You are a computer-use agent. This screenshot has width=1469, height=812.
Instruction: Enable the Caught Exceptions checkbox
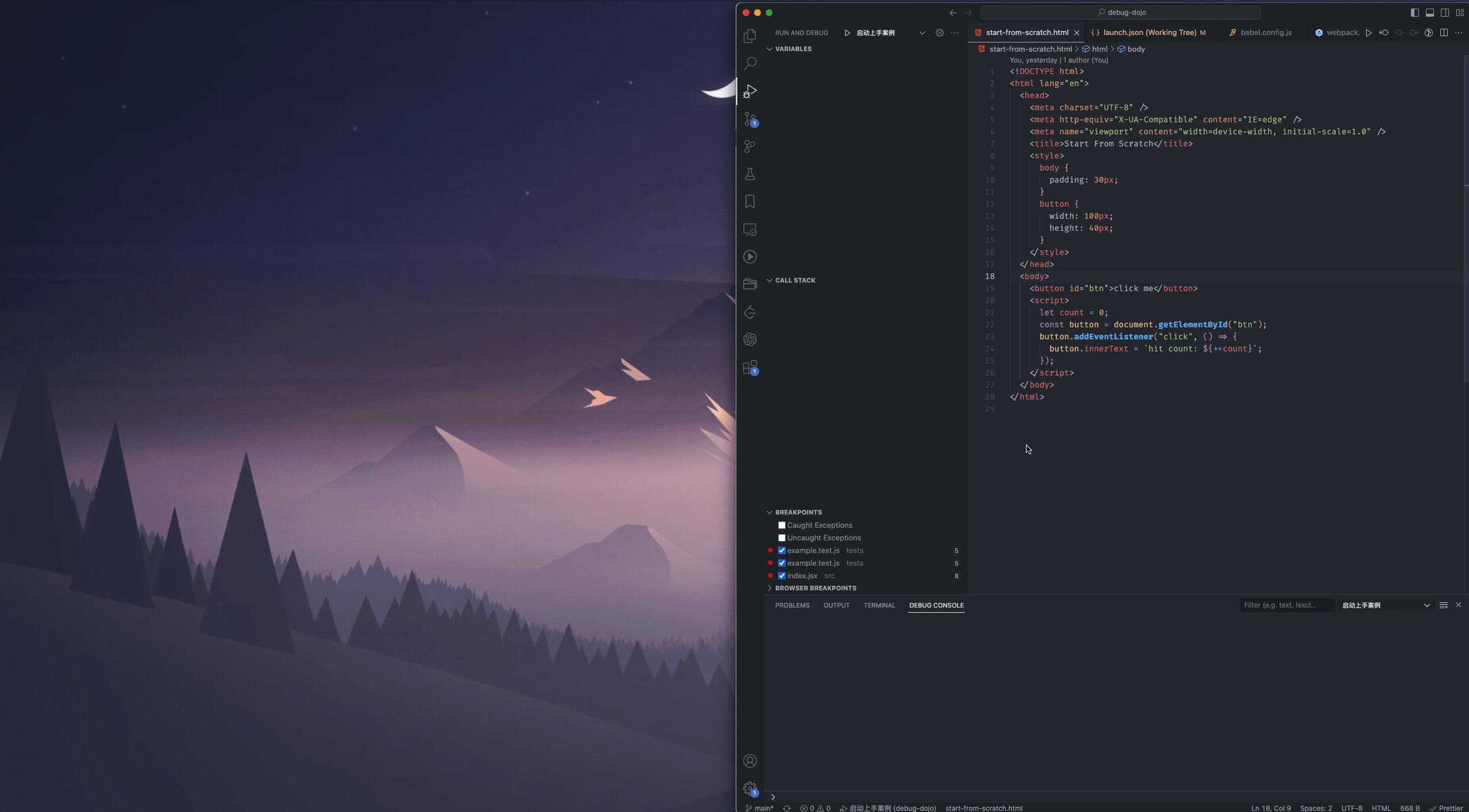pos(781,525)
